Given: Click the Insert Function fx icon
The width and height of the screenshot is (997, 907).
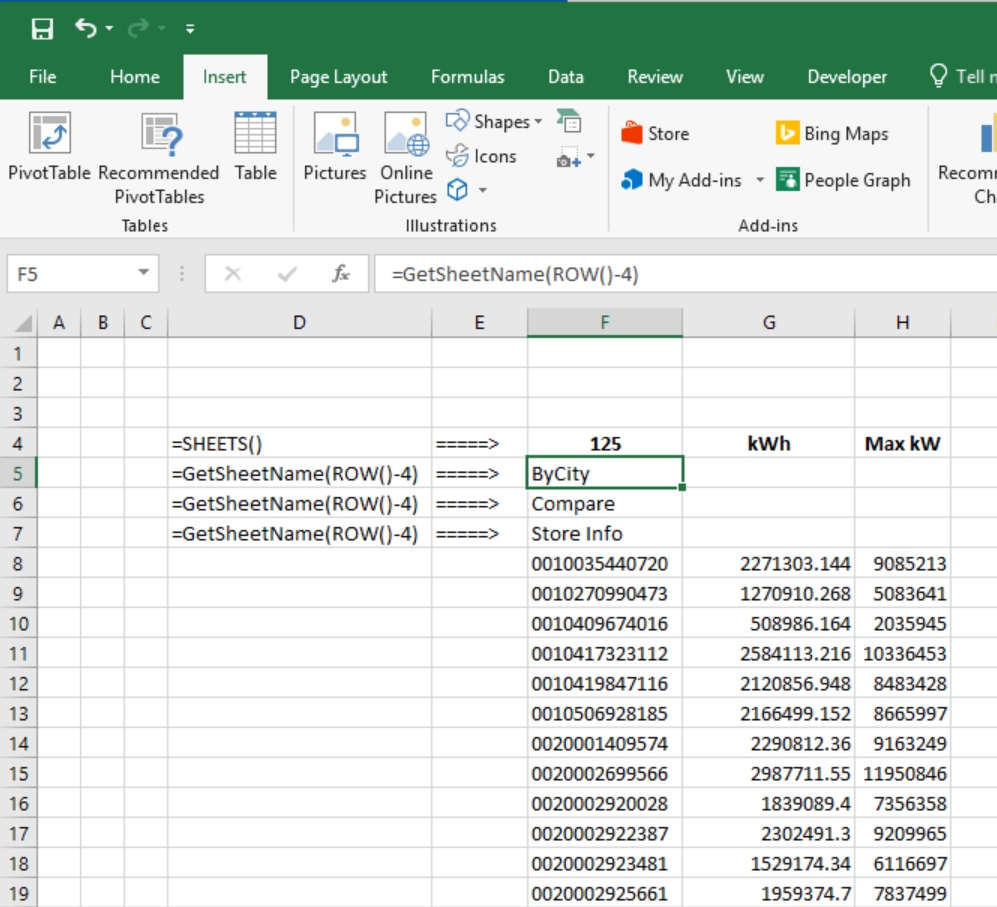Looking at the screenshot, I should point(341,274).
